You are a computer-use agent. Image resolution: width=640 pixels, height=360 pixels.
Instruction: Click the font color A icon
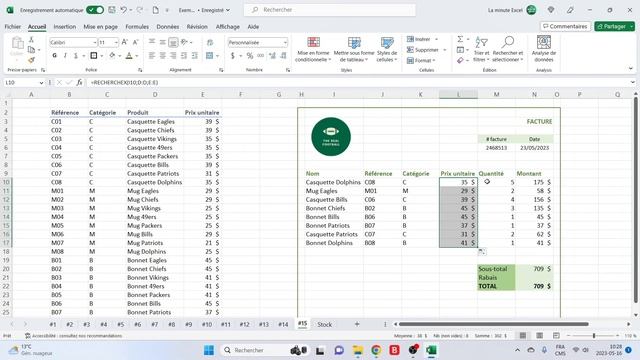(x=129, y=56)
